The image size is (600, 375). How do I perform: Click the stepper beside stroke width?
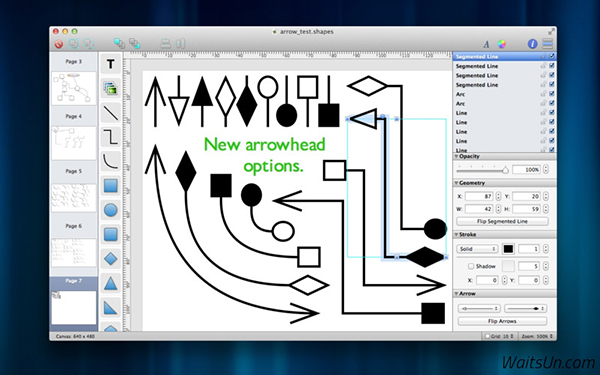(x=546, y=249)
